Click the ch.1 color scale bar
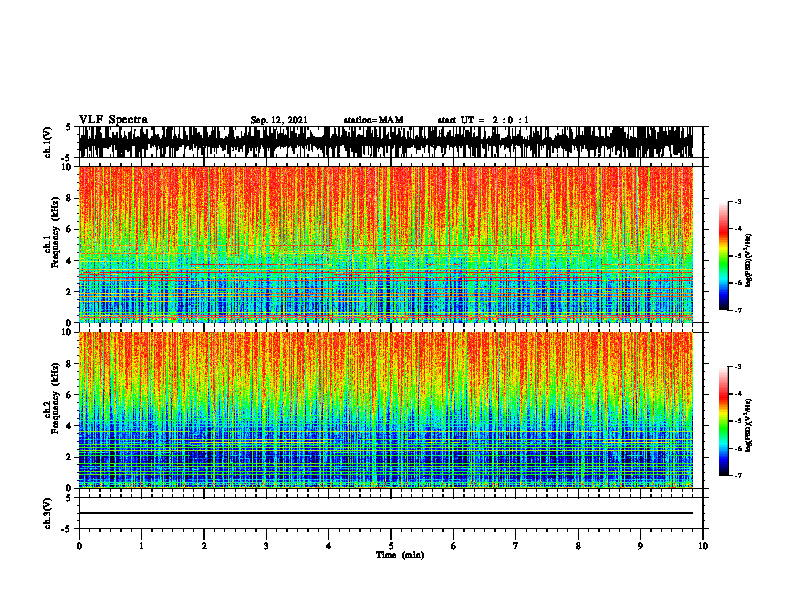The height and width of the screenshot is (612, 792). [724, 256]
